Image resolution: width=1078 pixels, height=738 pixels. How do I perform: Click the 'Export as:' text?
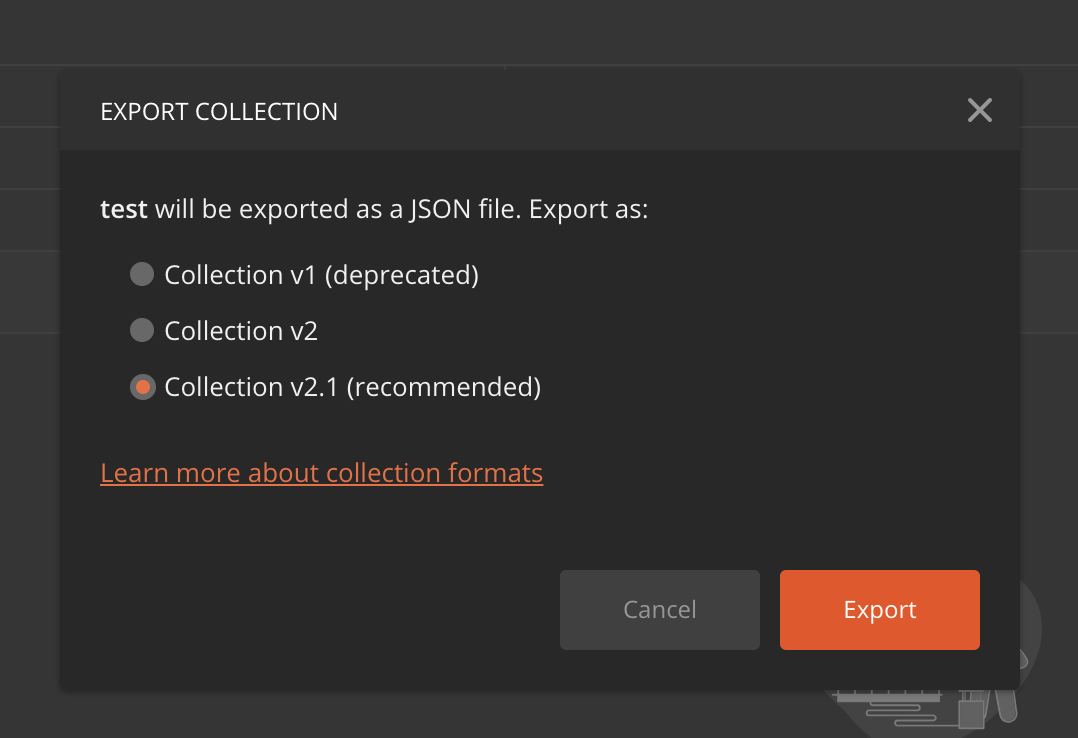(588, 209)
